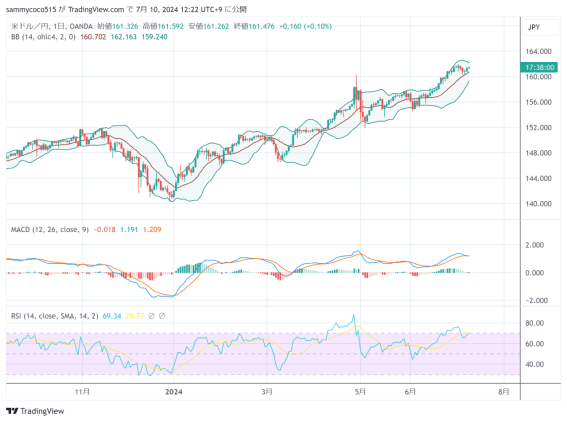Select the 17:38:00 current price countdown label
The image size is (567, 422).
tap(539, 67)
